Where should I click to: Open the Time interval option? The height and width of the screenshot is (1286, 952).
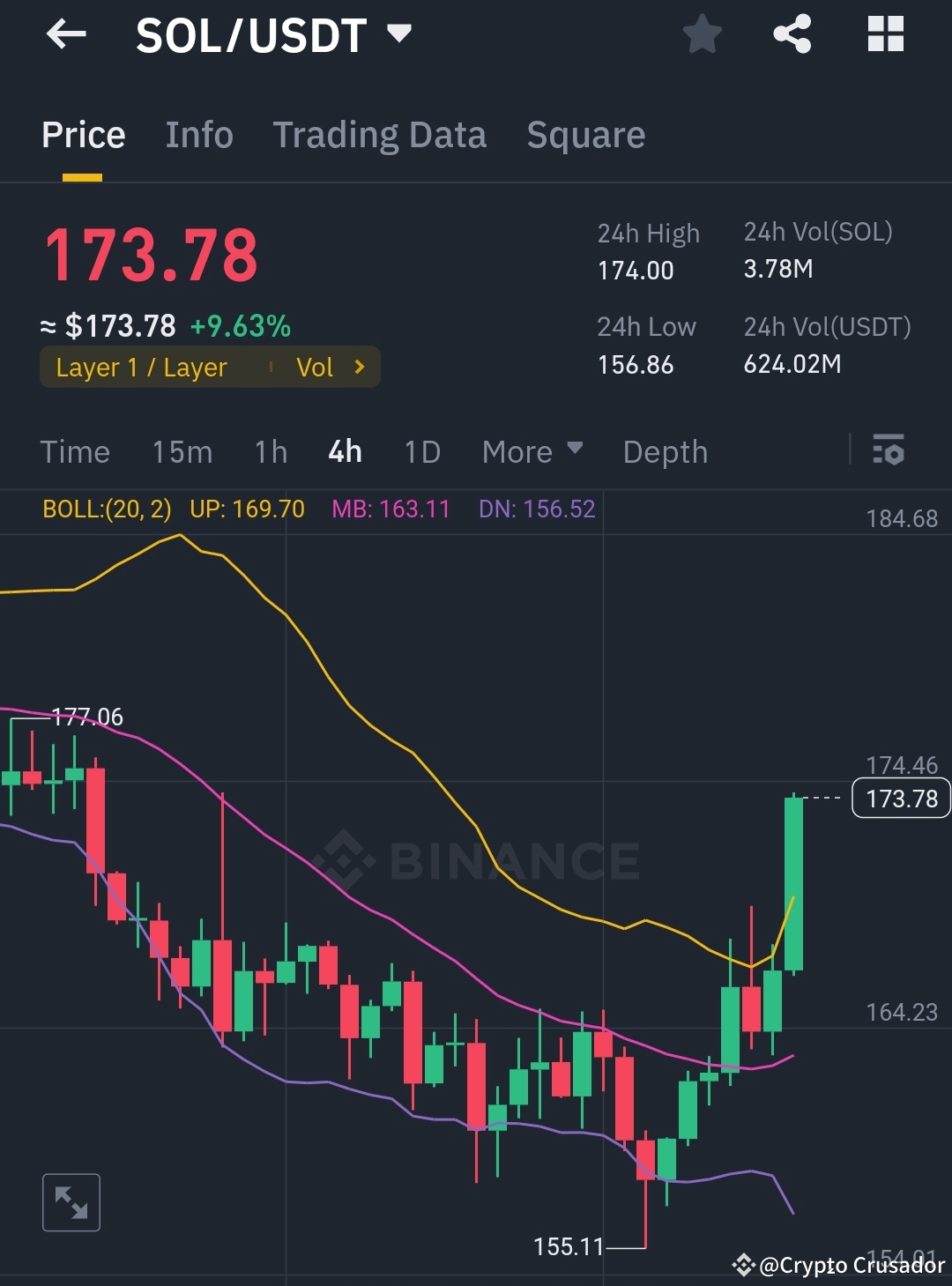point(75,451)
